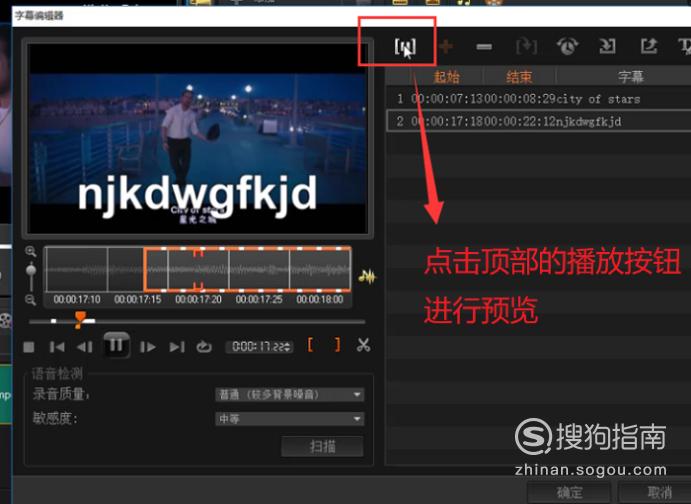Jump to end of the clip
Screen dimensions: 691x504
coord(177,347)
